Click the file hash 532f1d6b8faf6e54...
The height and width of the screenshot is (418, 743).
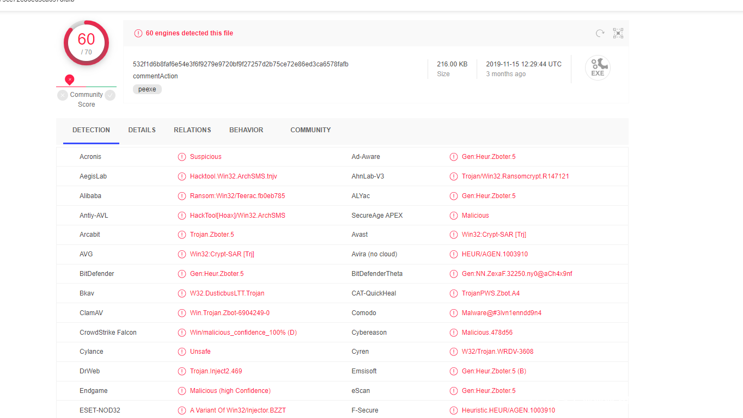[x=240, y=64]
